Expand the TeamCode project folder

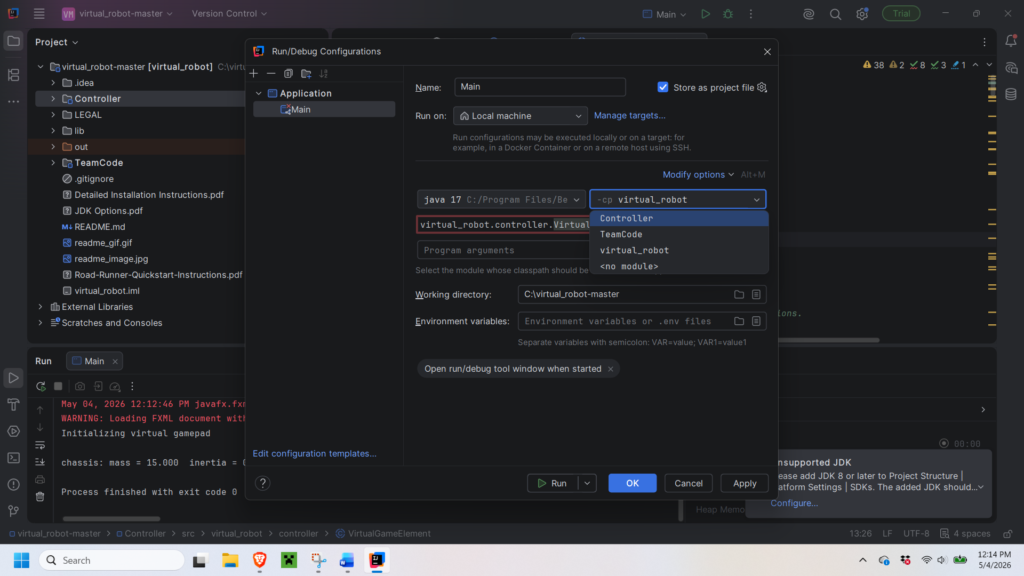pos(53,163)
